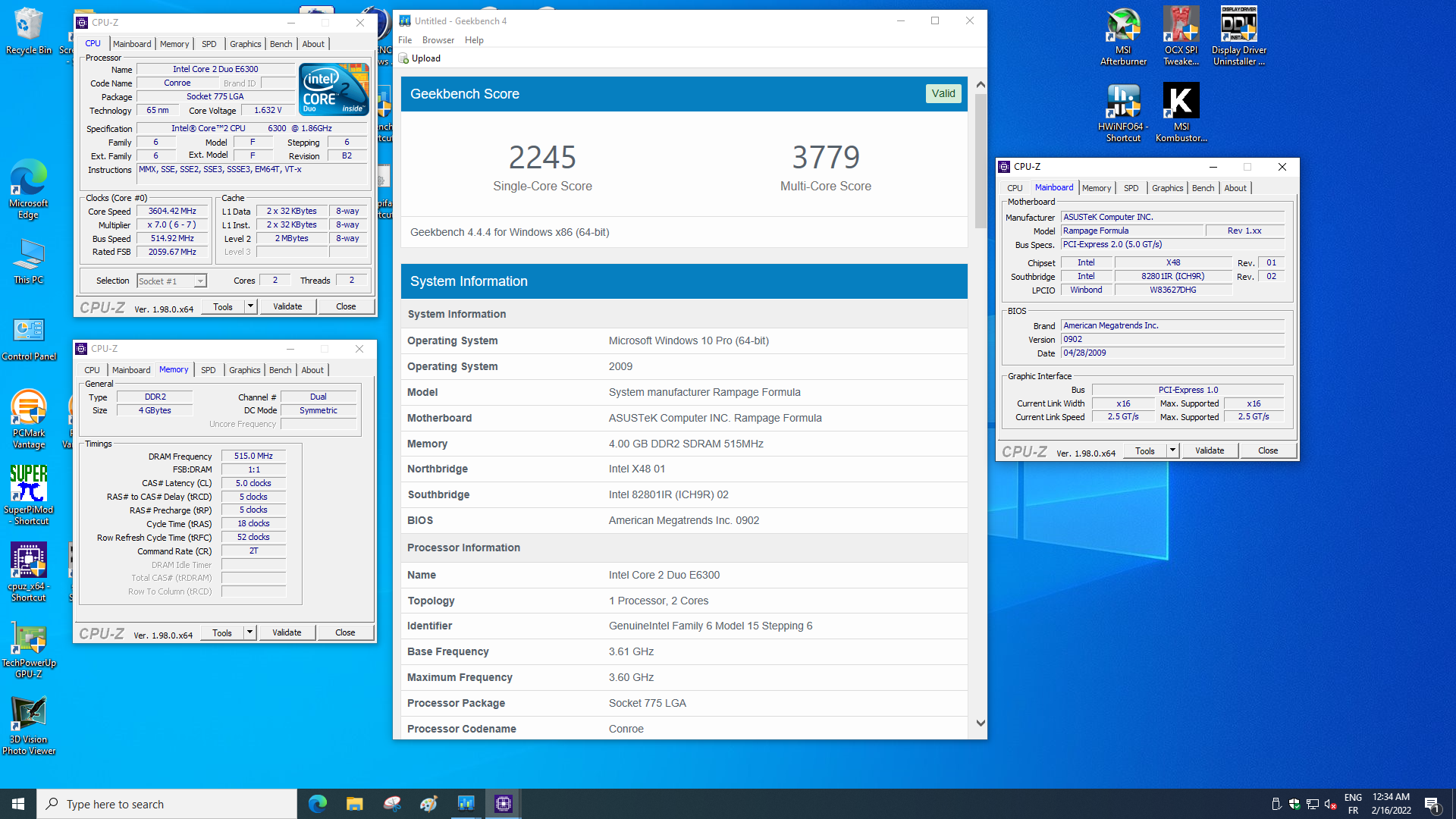
Task: Open Bench tab in top-left CPU-Z
Action: 281,44
